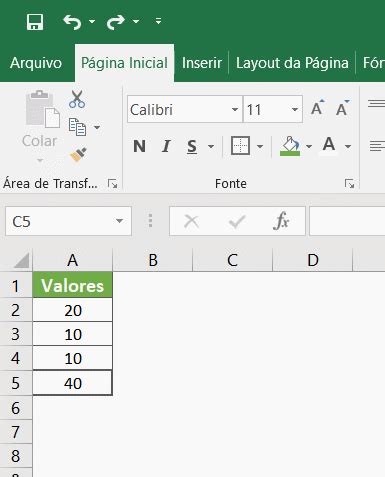Viewport: 385px width, 477px height.
Task: Select the Format Painter brush icon
Action: [x=78, y=155]
